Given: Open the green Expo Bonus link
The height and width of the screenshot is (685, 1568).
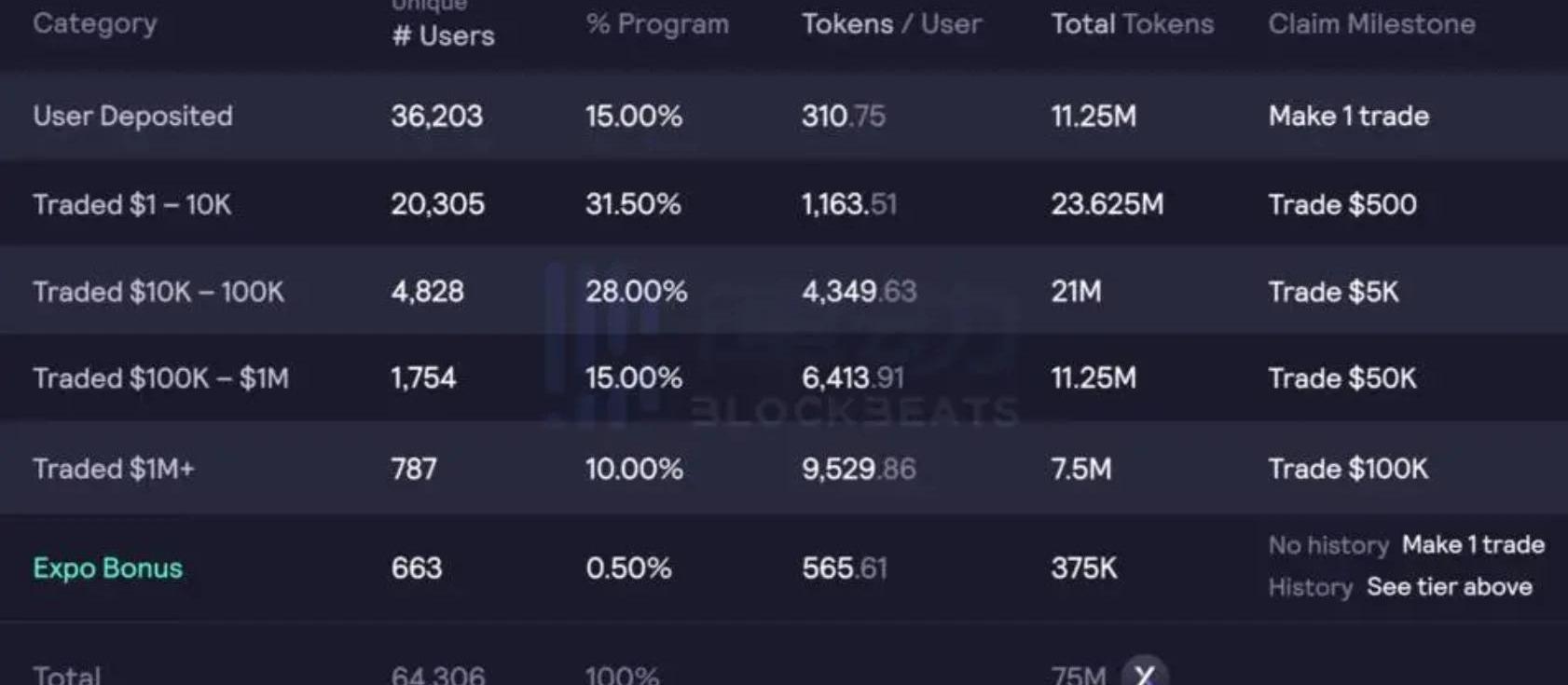Looking at the screenshot, I should (107, 568).
